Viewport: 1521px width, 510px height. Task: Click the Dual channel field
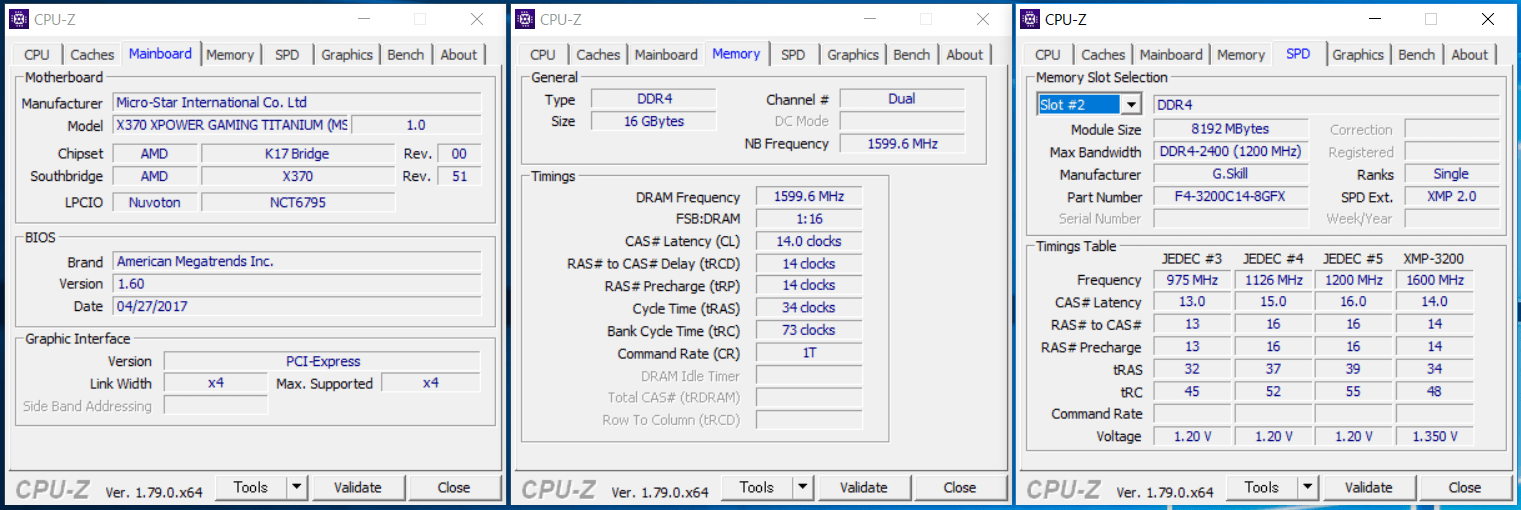[901, 98]
